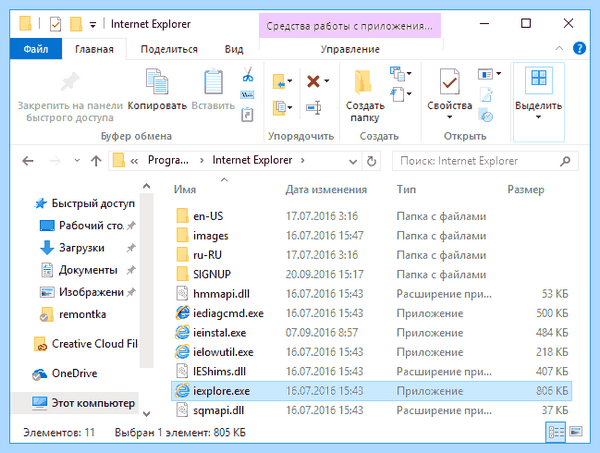Go up one folder level

(96, 161)
